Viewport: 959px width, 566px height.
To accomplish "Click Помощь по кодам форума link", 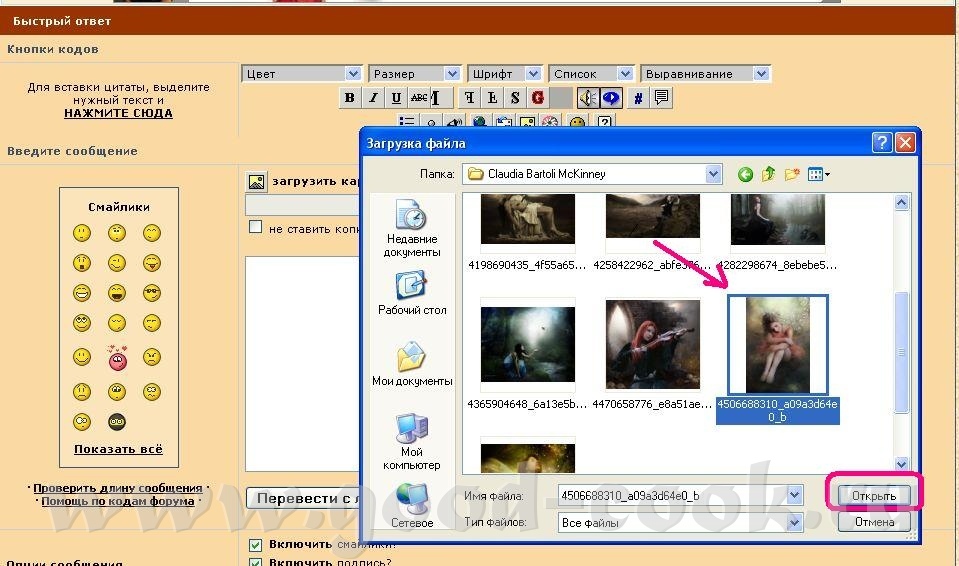I will 117,501.
